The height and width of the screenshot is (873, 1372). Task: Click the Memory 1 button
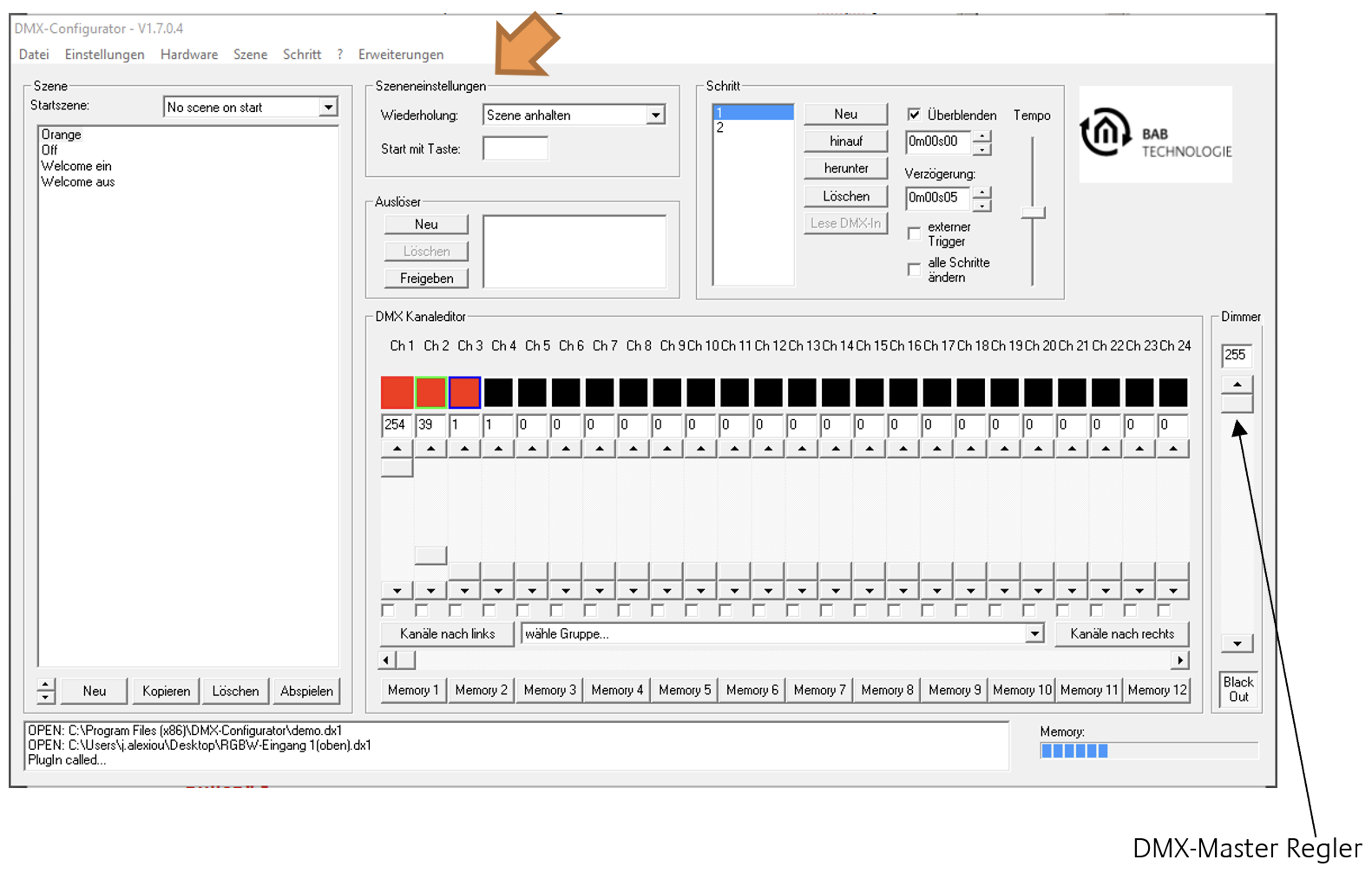click(414, 690)
